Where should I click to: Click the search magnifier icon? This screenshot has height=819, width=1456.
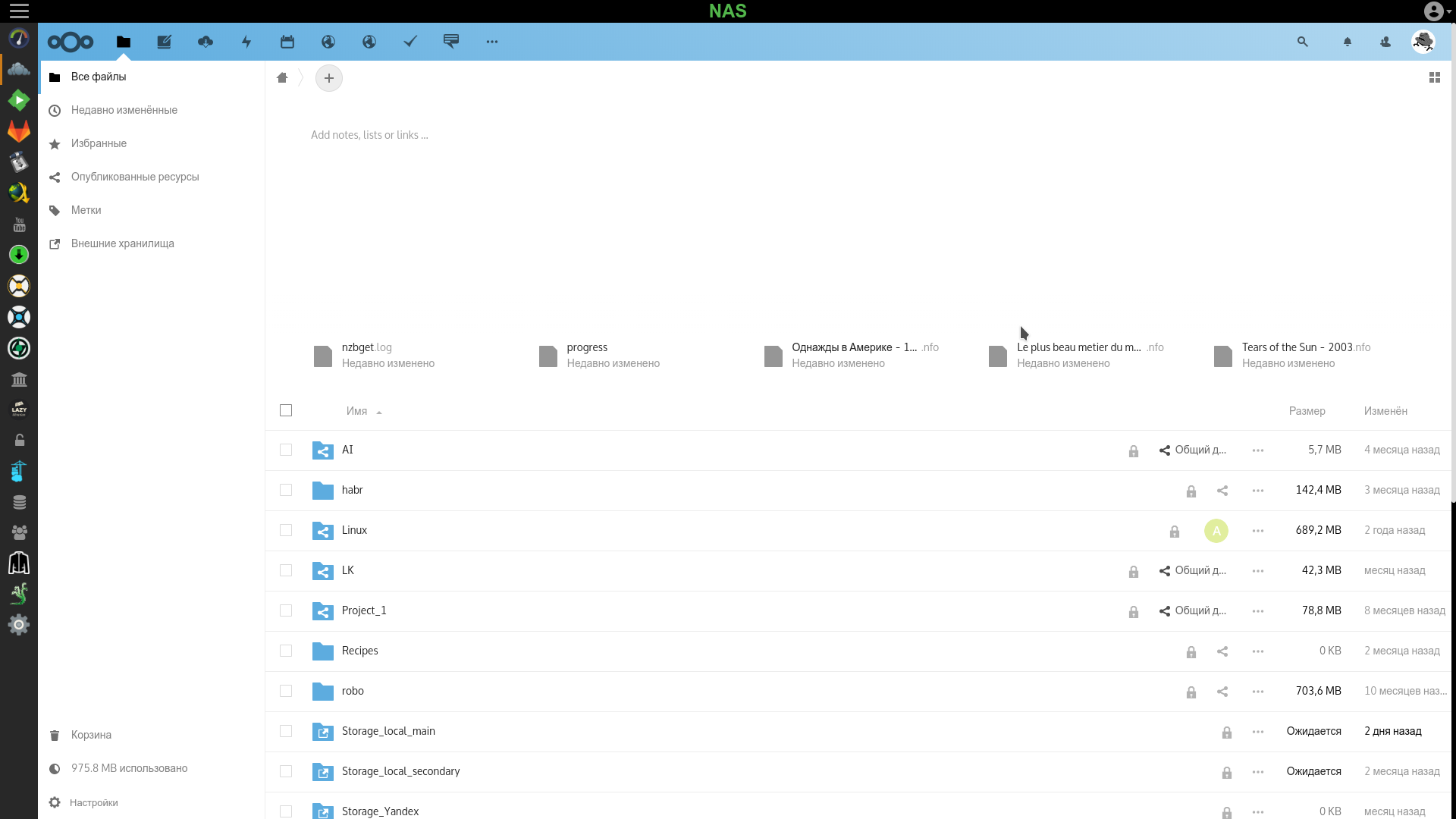1303,42
